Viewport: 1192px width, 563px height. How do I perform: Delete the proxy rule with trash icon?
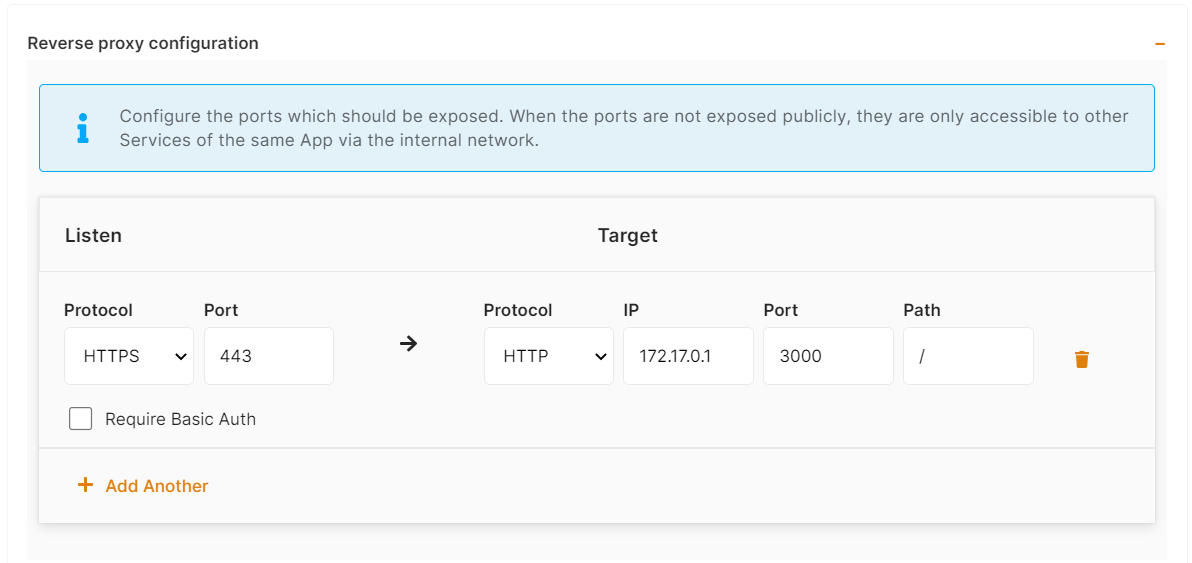pos(1081,359)
